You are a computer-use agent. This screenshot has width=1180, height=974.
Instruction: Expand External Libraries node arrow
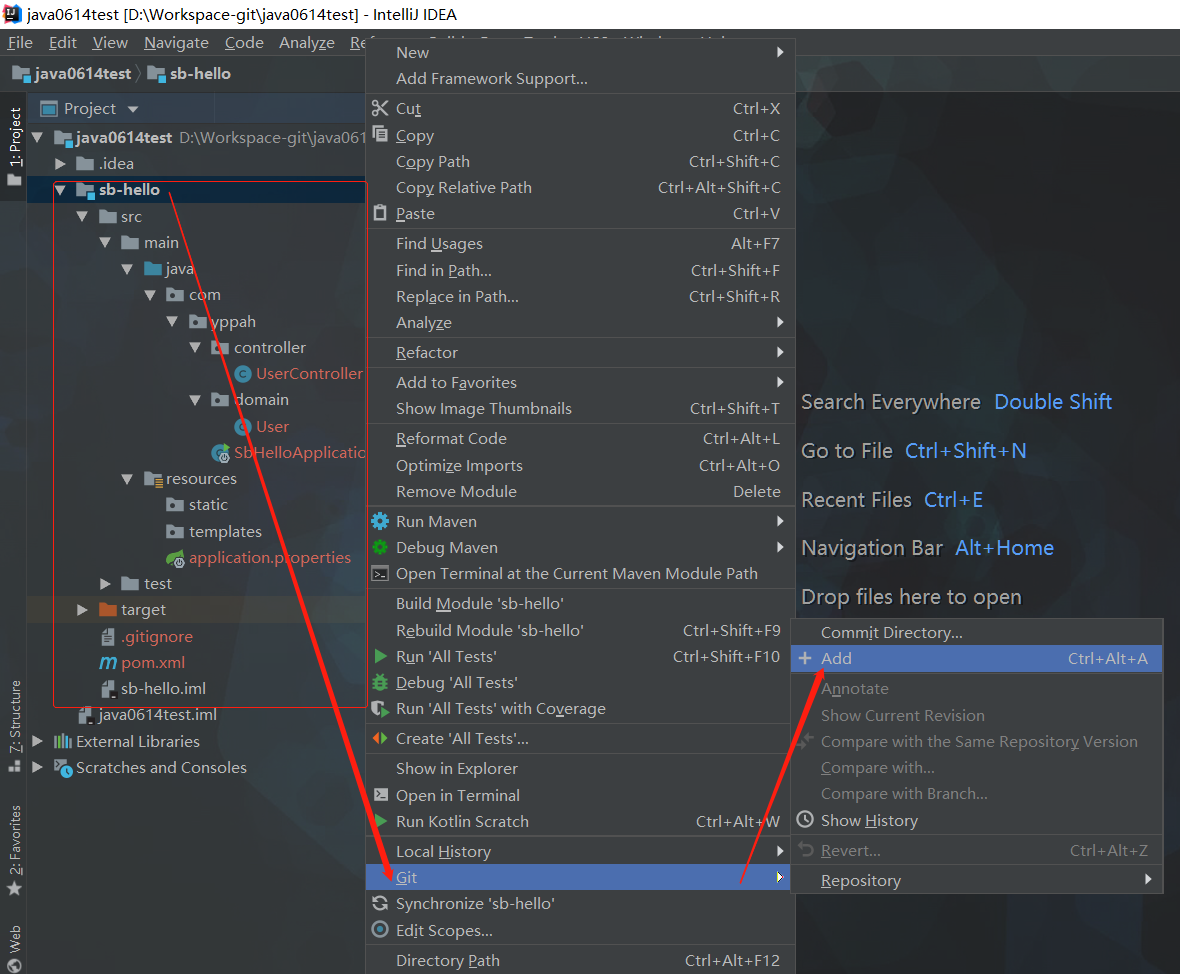click(38, 742)
